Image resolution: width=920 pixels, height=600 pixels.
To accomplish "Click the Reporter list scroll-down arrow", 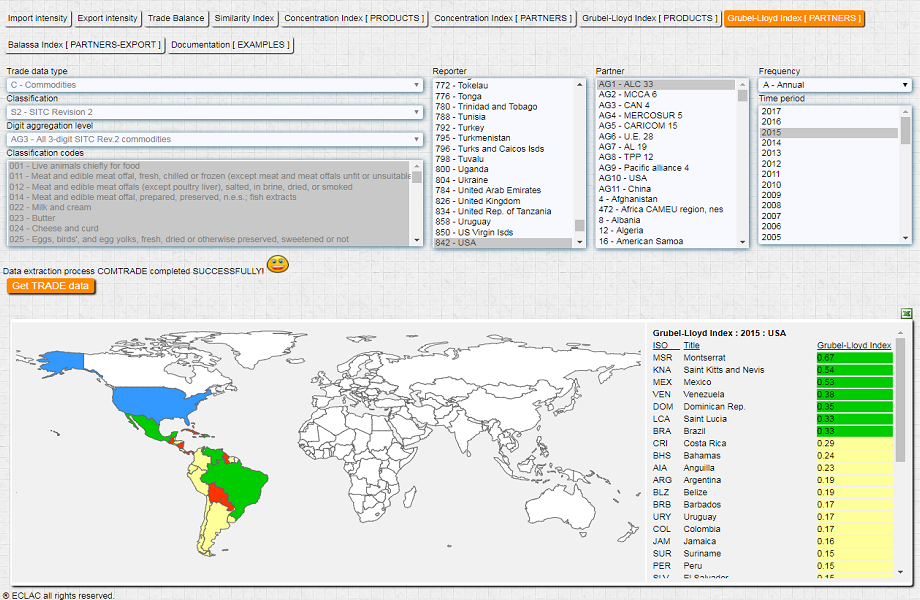I will pyautogui.click(x=580, y=241).
